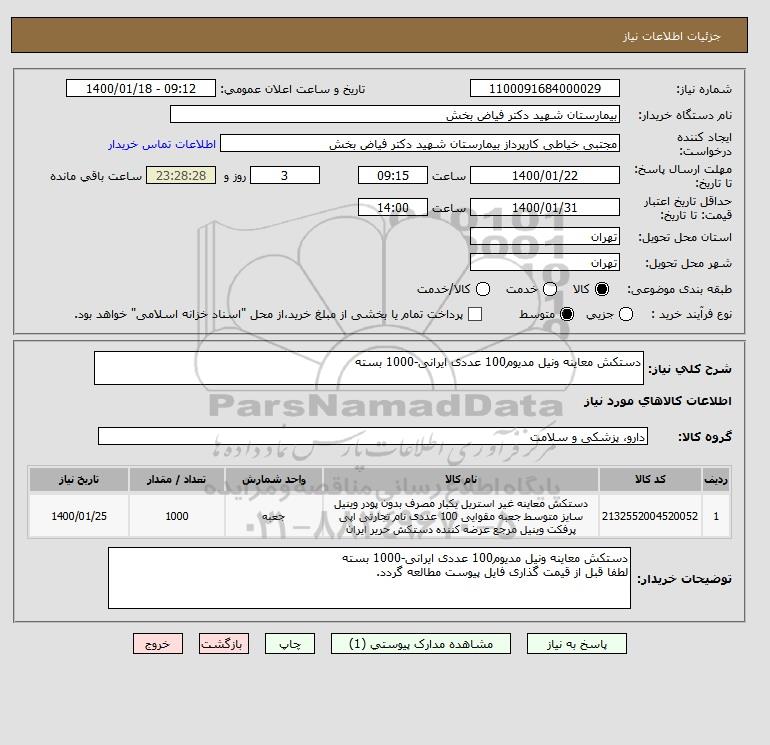Click countdown timer 23:28:28

coord(181,175)
